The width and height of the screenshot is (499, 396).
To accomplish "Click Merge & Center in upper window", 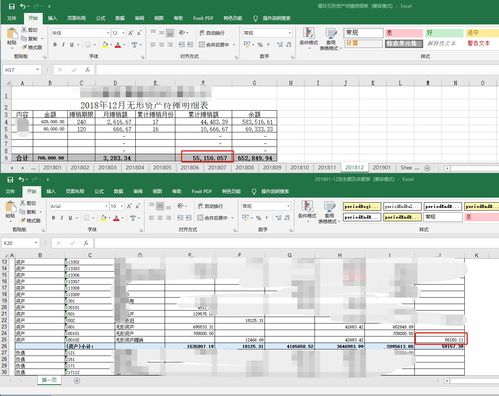I will [x=214, y=44].
